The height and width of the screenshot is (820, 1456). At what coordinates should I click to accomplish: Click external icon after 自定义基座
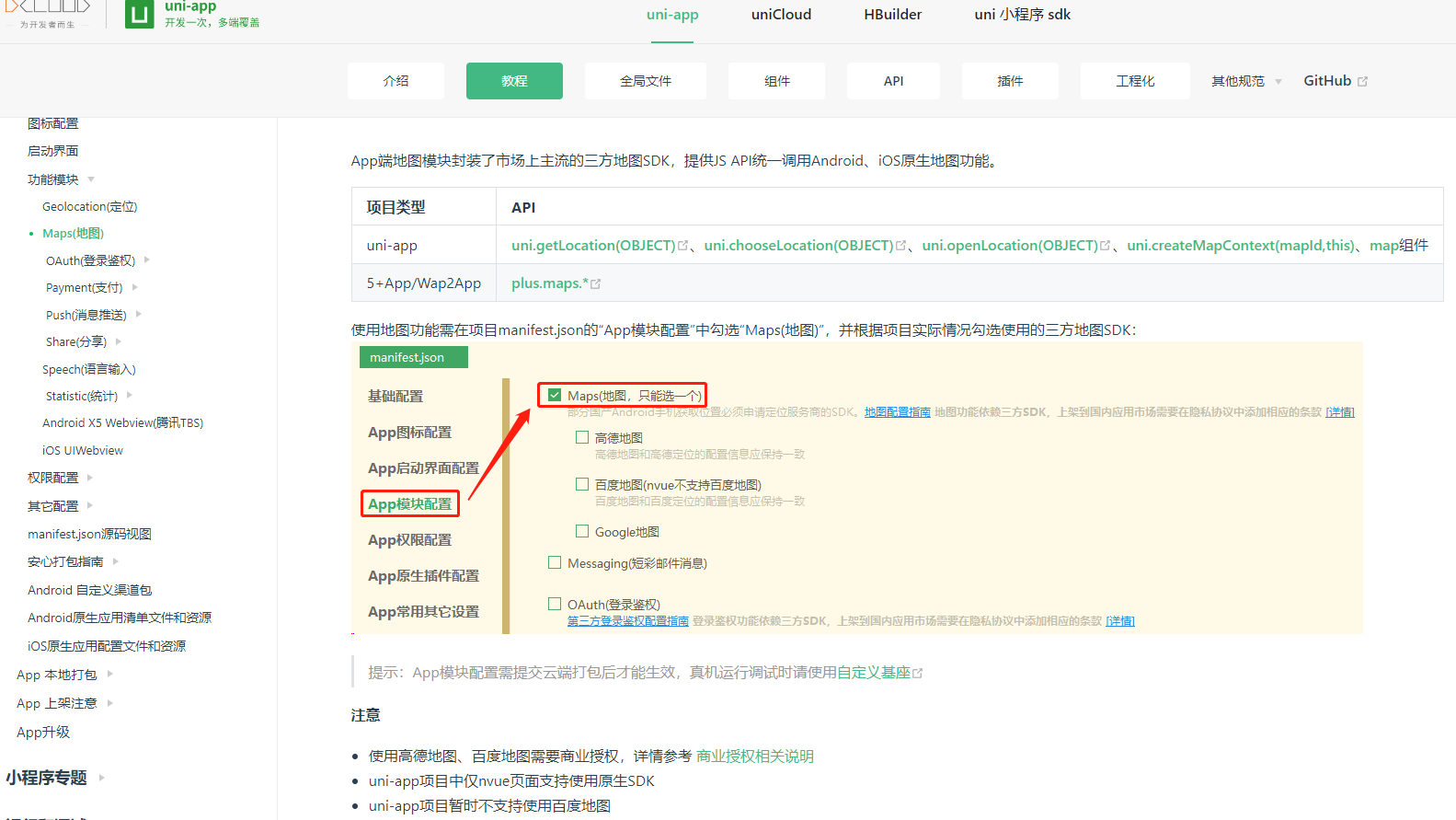[x=918, y=674]
